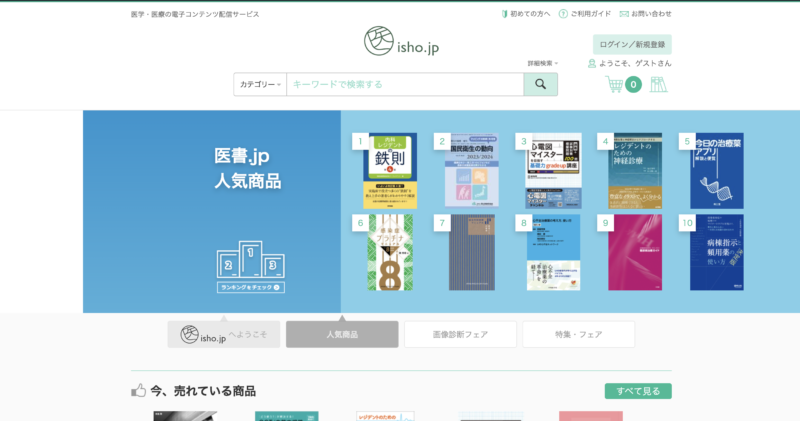800x421 pixels.
Task: Open rank 2 book 国民衛生の動向
Action: [x=471, y=171]
